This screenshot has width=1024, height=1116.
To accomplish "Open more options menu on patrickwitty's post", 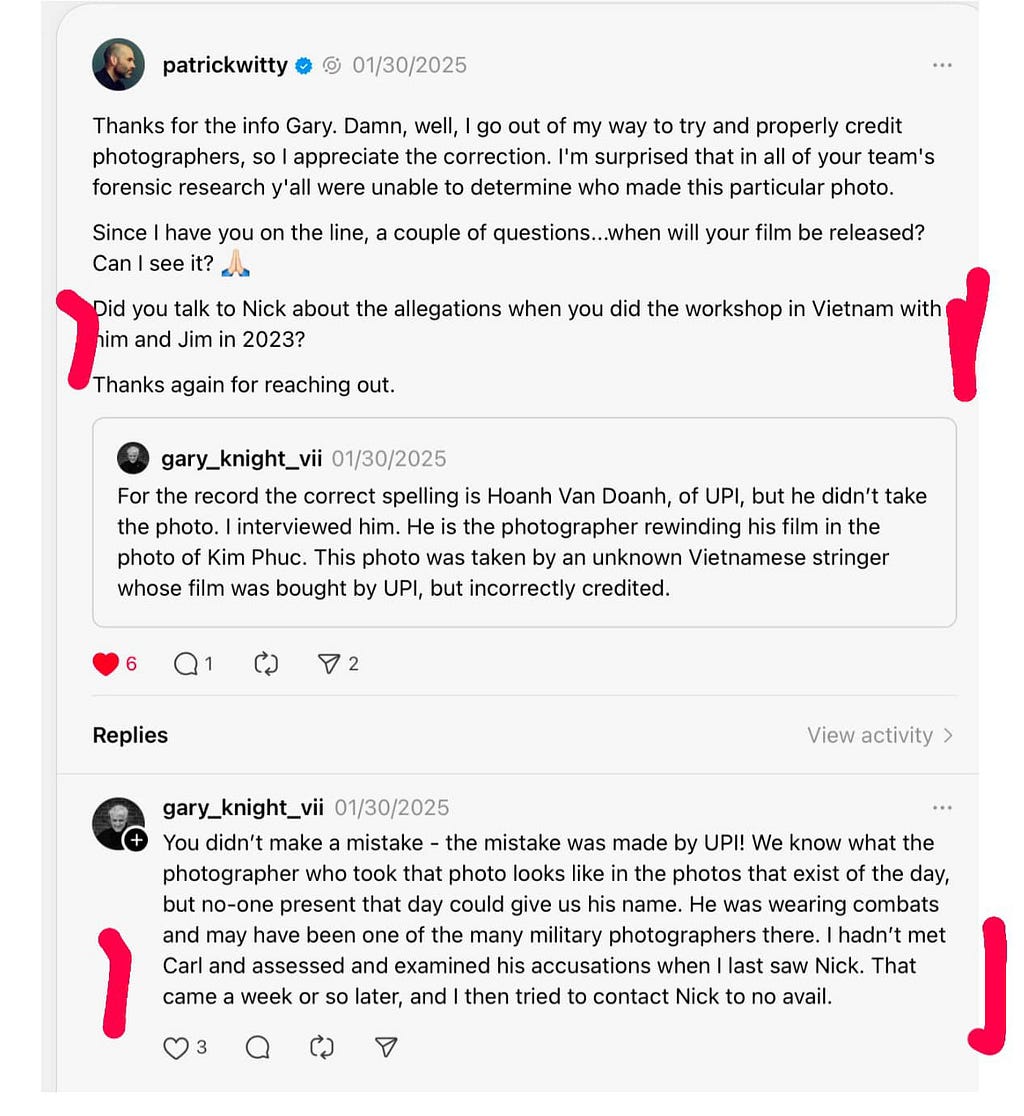I will click(x=942, y=65).
